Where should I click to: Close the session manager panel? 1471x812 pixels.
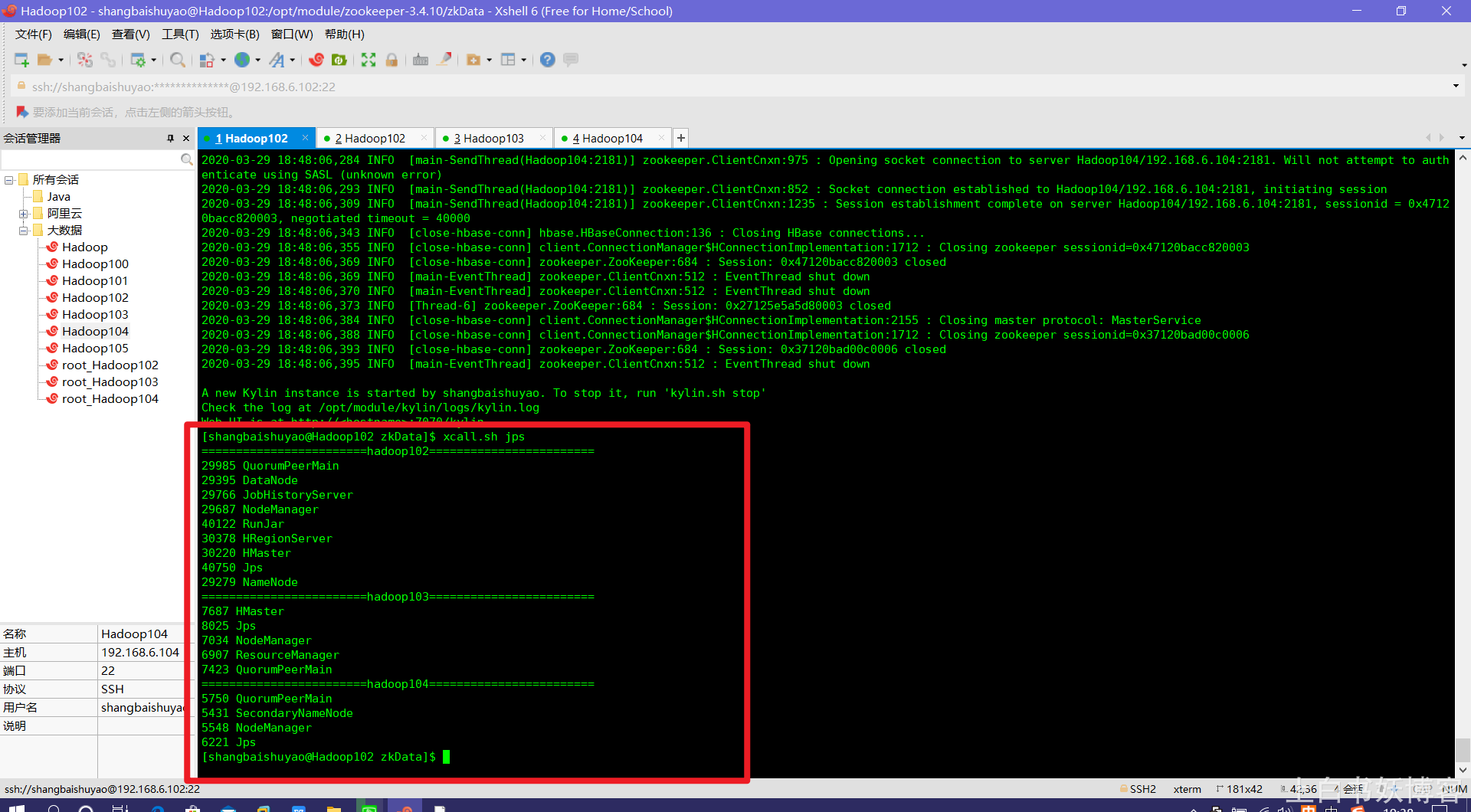tap(185, 139)
